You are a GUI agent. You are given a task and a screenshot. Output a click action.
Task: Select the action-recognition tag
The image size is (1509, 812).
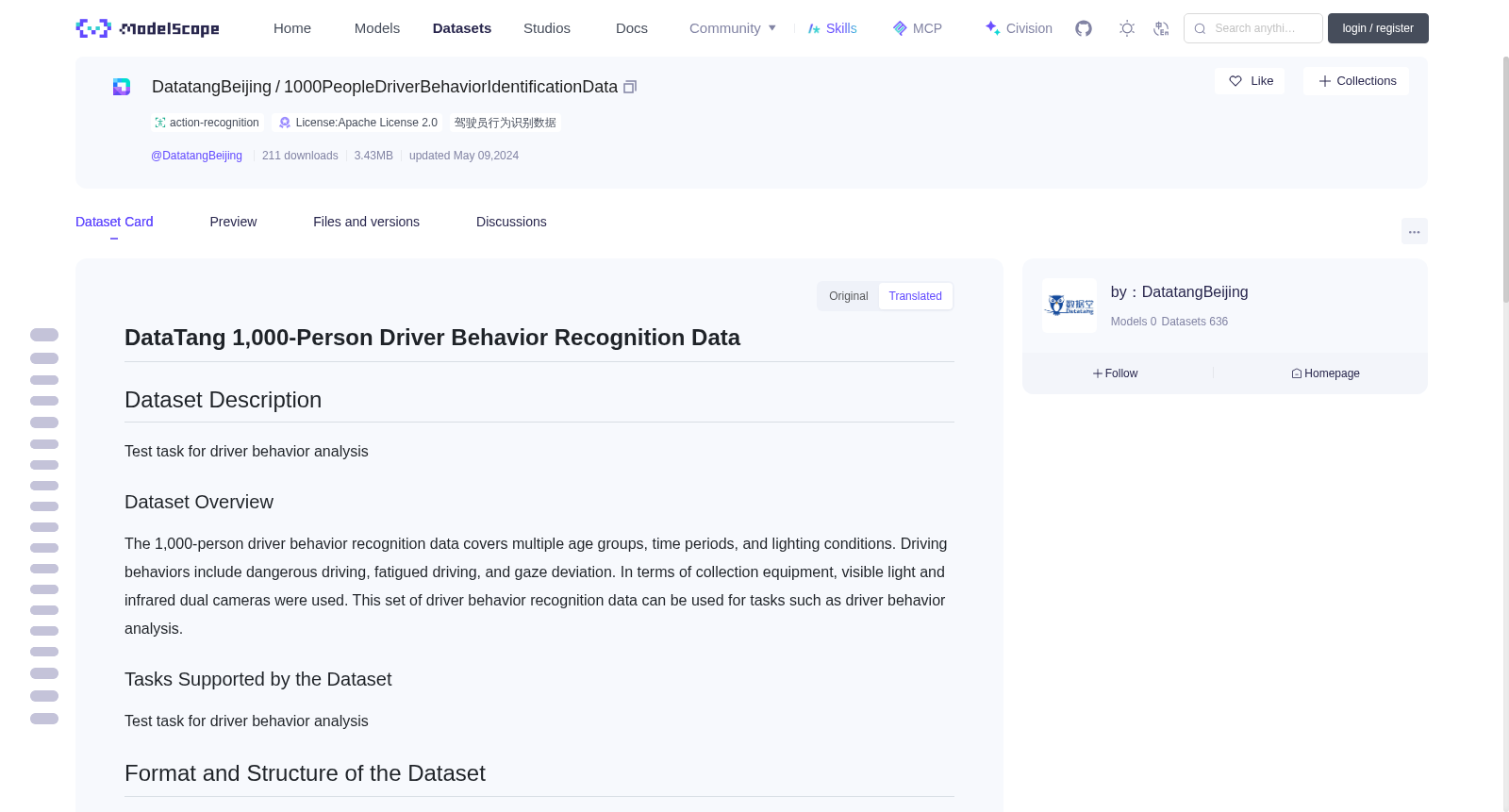coord(207,123)
